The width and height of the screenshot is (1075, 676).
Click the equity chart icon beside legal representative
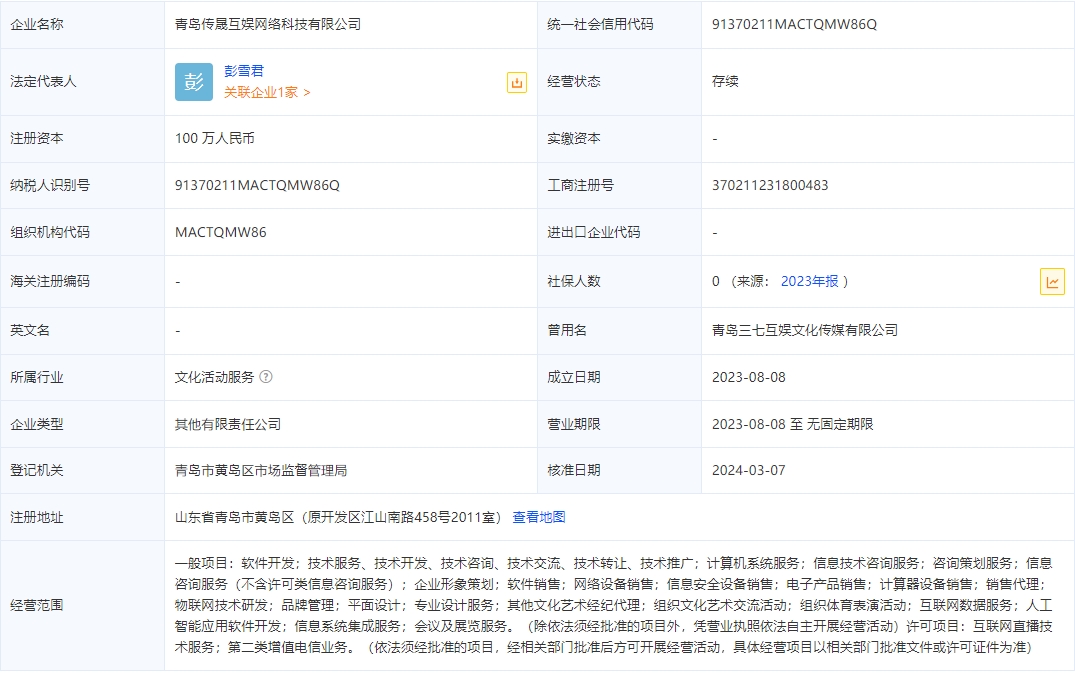point(516,83)
